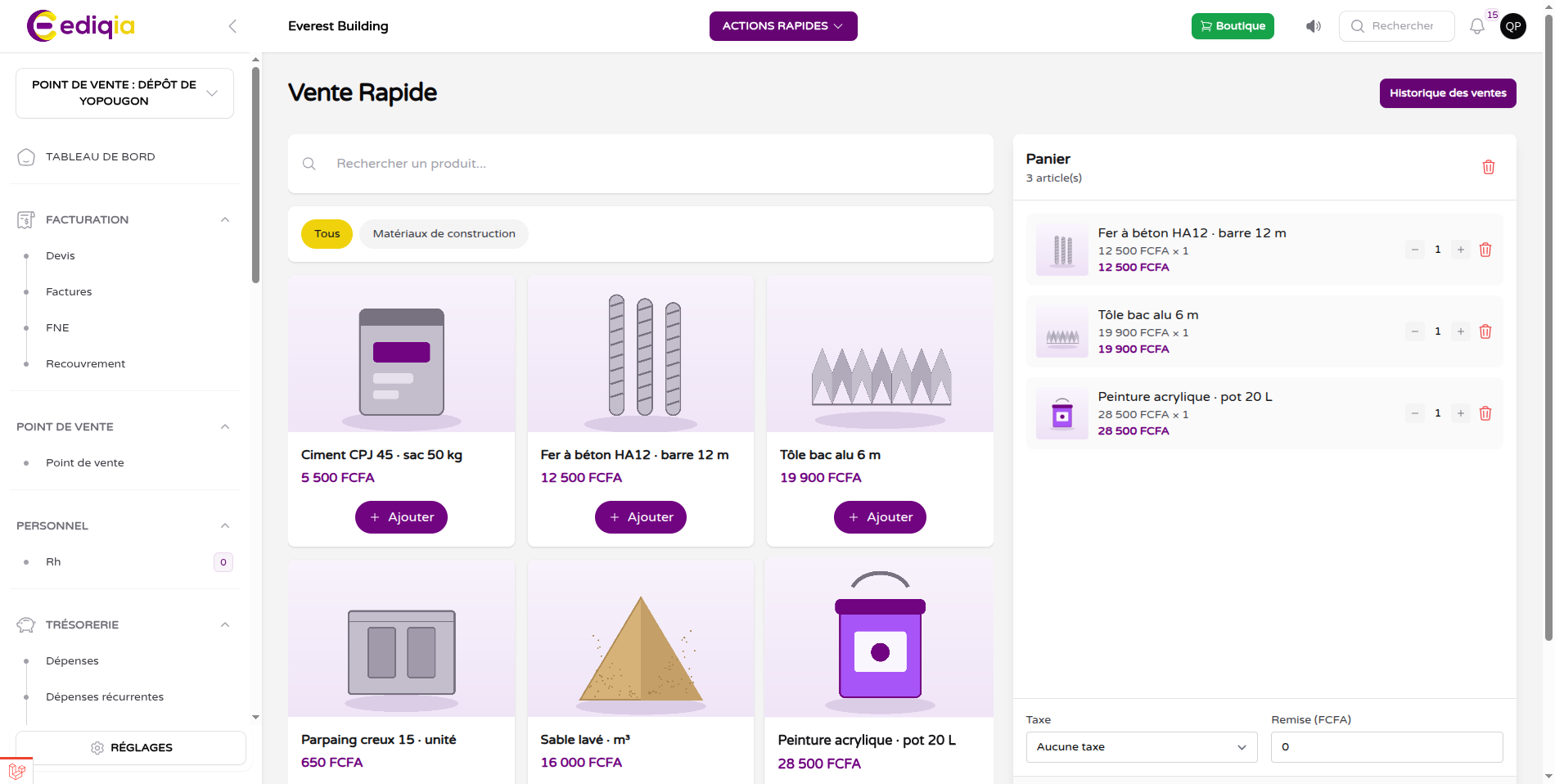This screenshot has height=784, width=1555.
Task: Add Ciment CPJ 45 to the cart
Action: coord(401,517)
